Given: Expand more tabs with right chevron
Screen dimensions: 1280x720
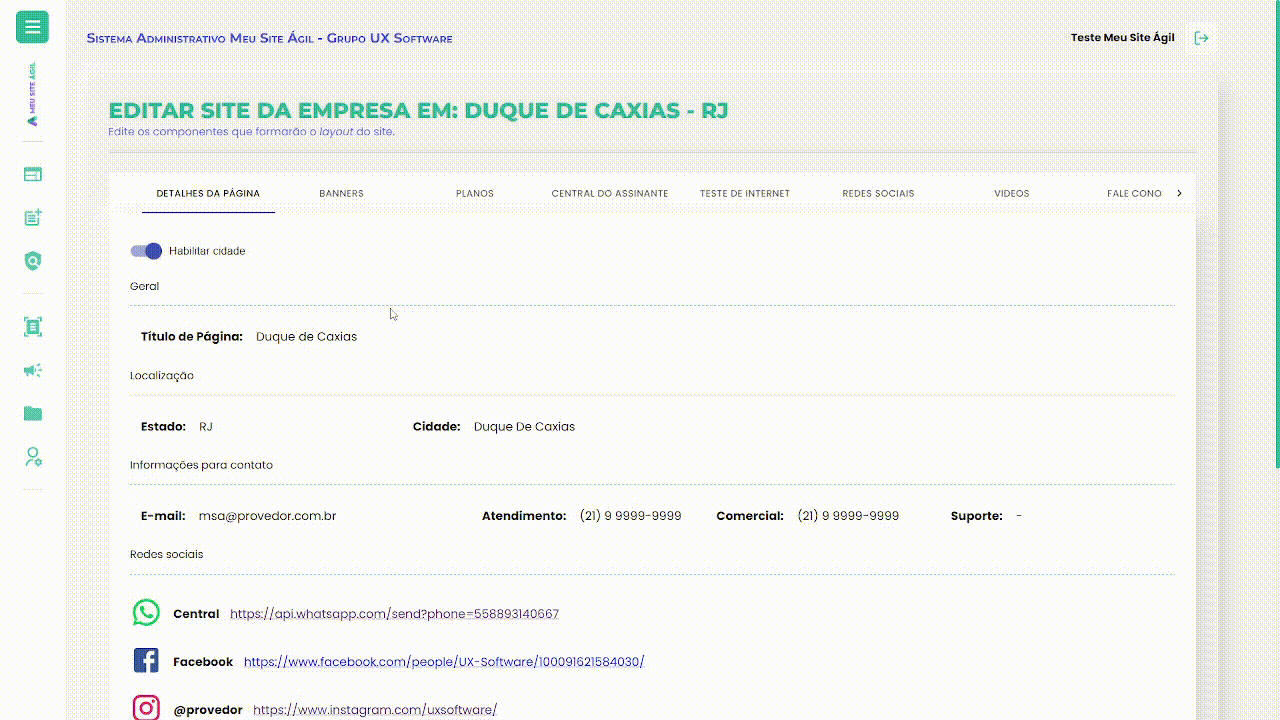Looking at the screenshot, I should 1179,193.
